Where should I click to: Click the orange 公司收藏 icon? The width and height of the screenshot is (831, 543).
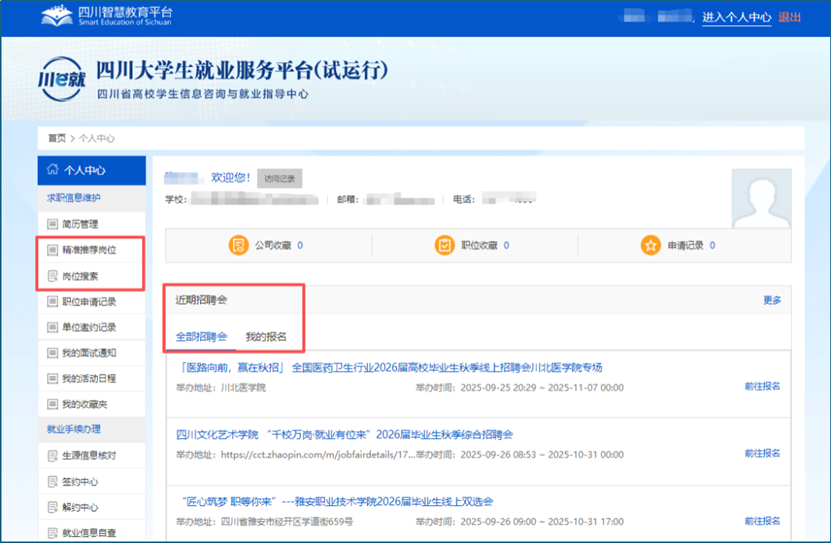[238, 245]
